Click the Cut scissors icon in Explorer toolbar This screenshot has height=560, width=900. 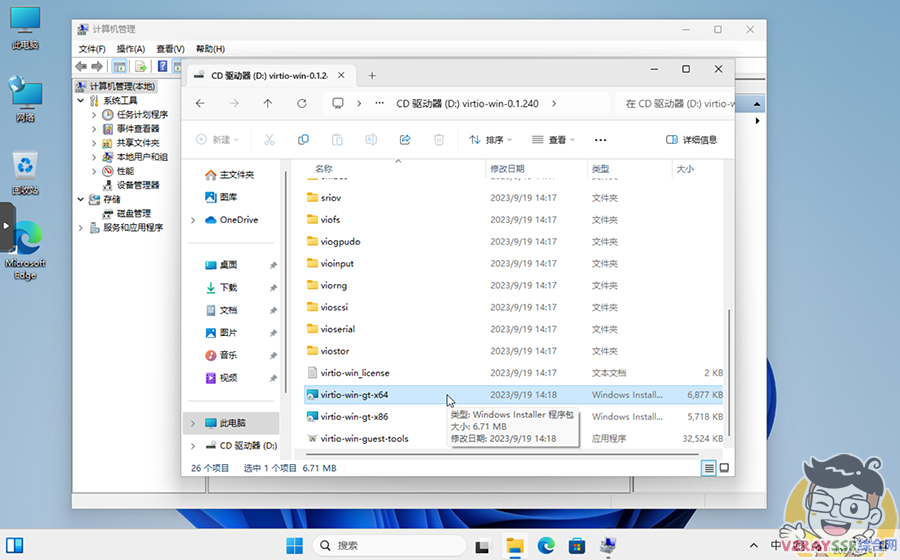pos(269,139)
